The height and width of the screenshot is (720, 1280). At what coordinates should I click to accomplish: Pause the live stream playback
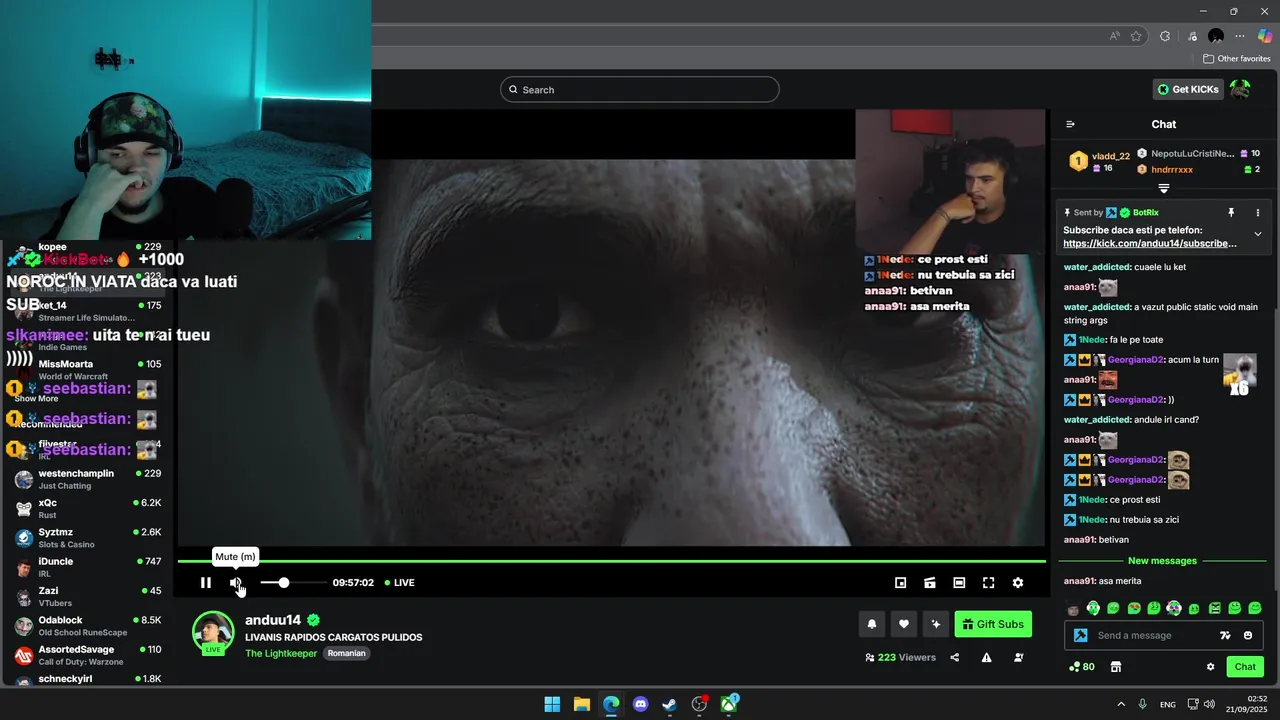(206, 583)
